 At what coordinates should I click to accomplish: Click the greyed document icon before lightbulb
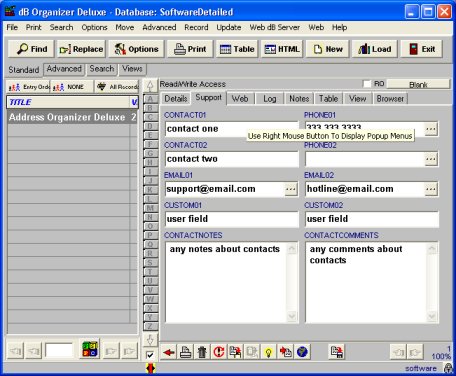[x=252, y=352]
